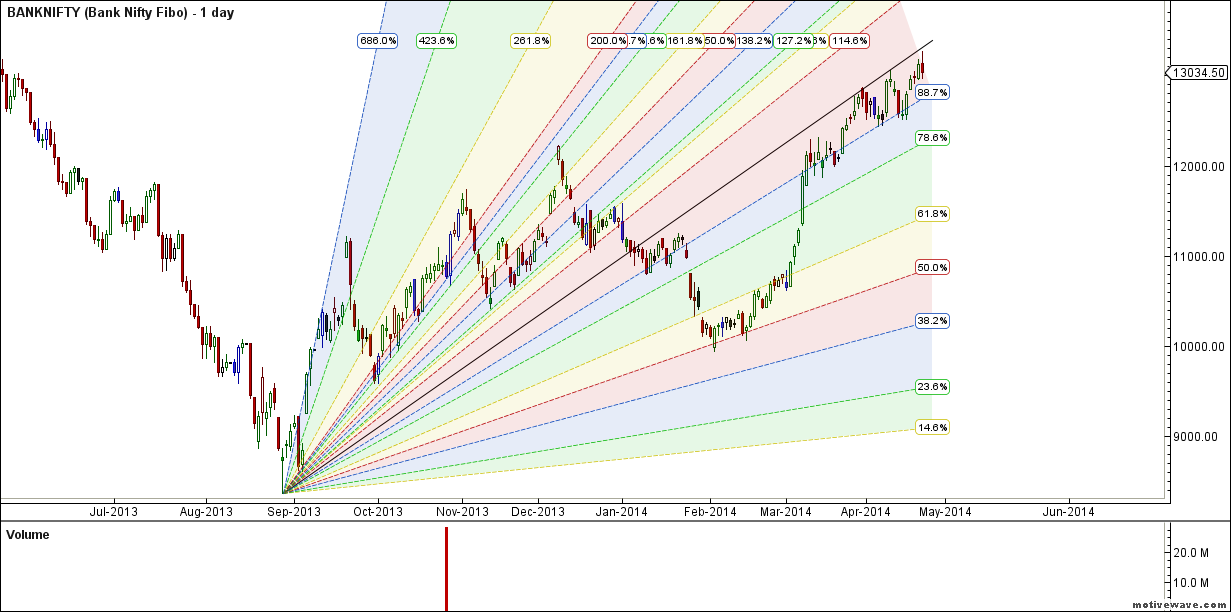Click the BANKNIFTY chart title text
The image size is (1231, 612).
pos(120,13)
